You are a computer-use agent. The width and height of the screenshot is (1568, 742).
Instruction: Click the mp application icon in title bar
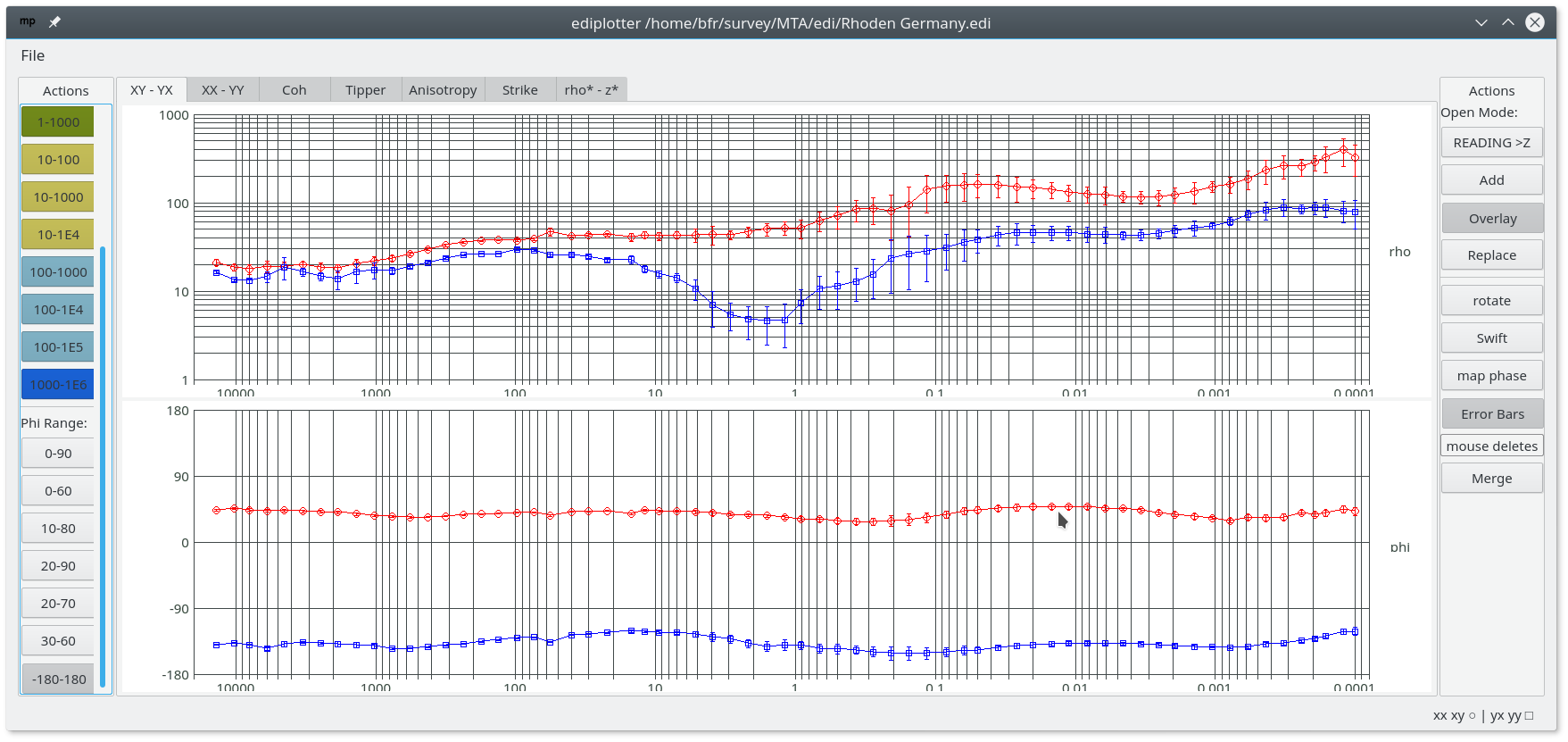[28, 22]
